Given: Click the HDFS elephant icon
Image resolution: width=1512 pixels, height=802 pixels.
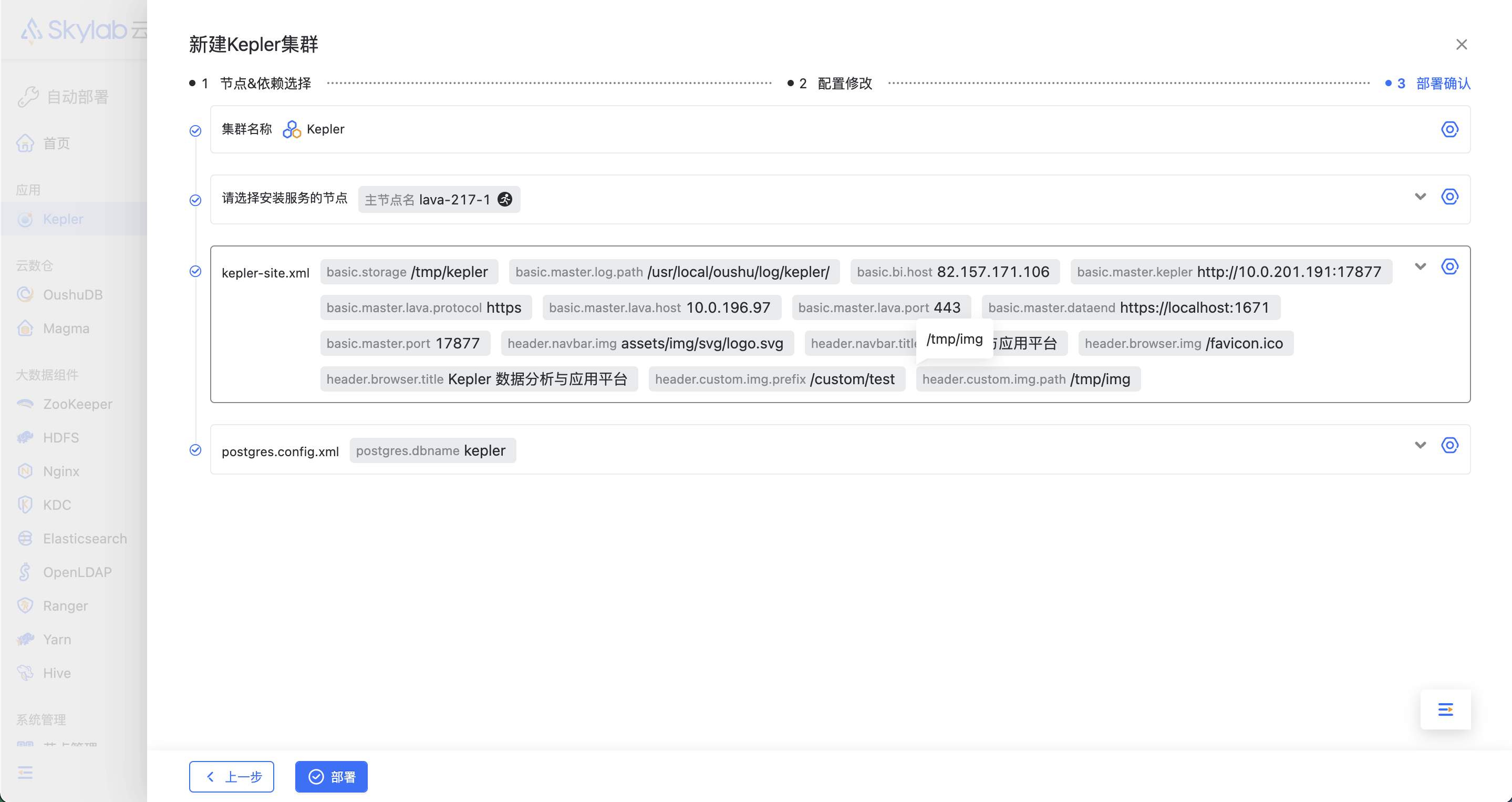Looking at the screenshot, I should point(25,437).
